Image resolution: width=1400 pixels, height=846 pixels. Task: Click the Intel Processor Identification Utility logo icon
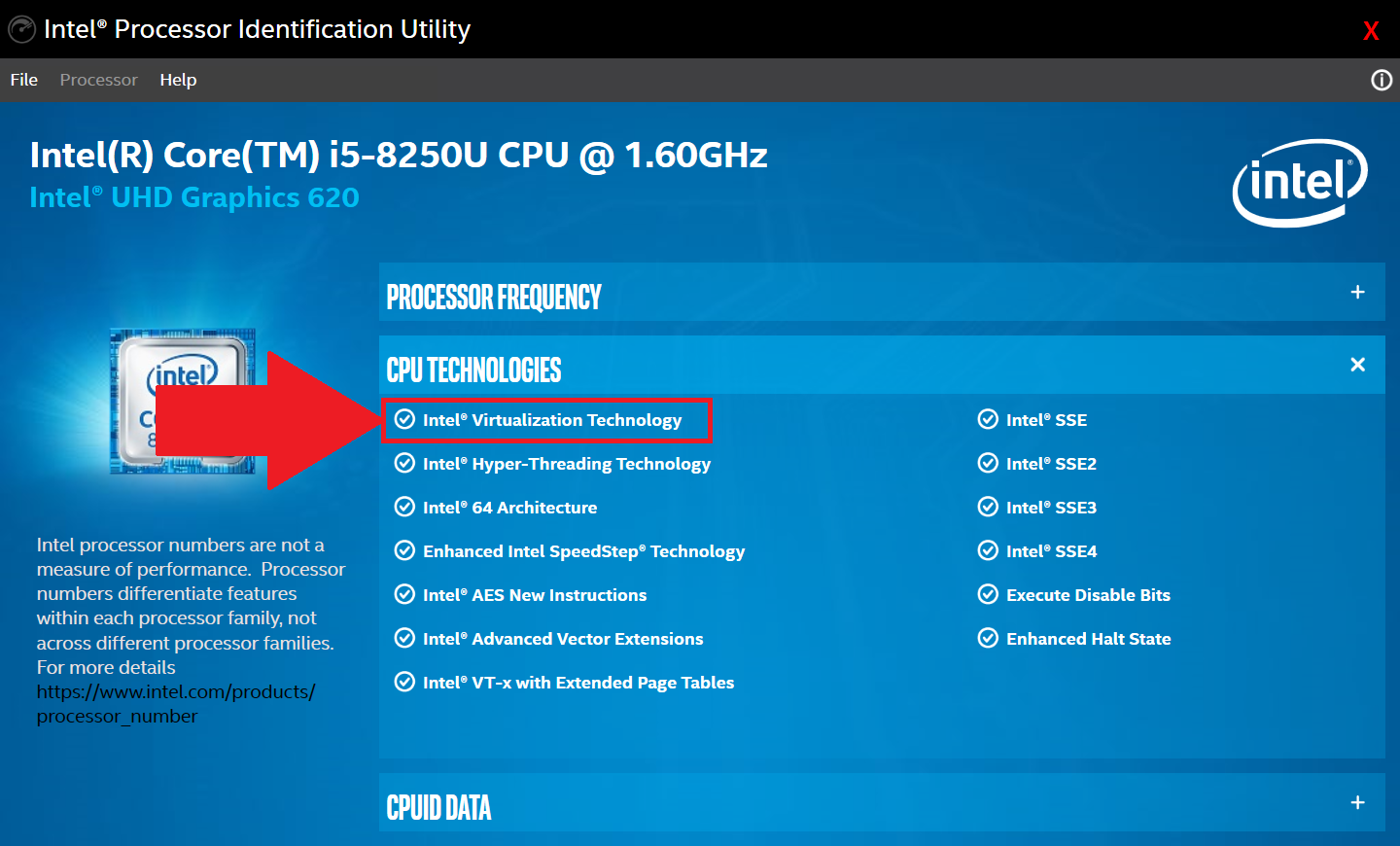[20, 29]
